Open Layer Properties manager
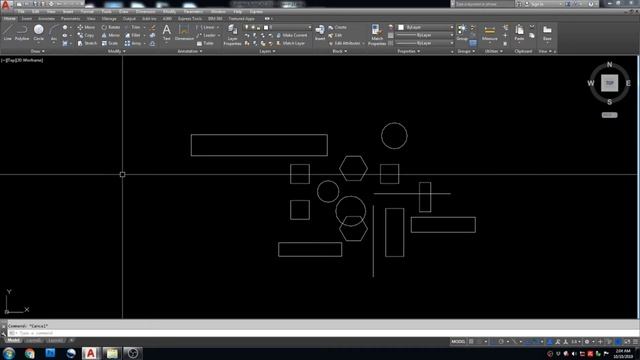 point(232,34)
